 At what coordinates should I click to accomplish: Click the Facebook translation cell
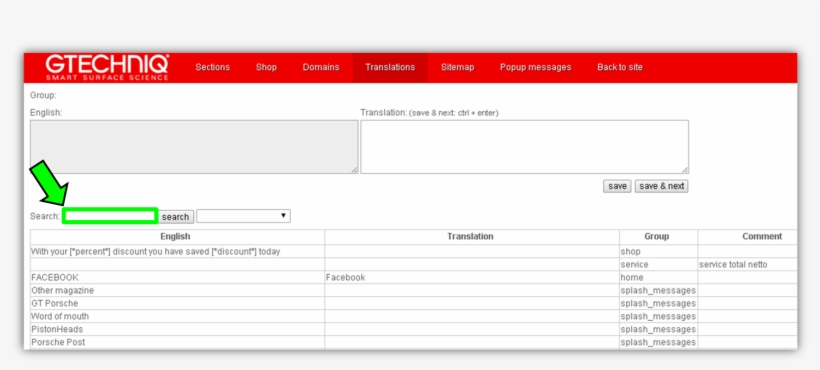tap(472, 278)
